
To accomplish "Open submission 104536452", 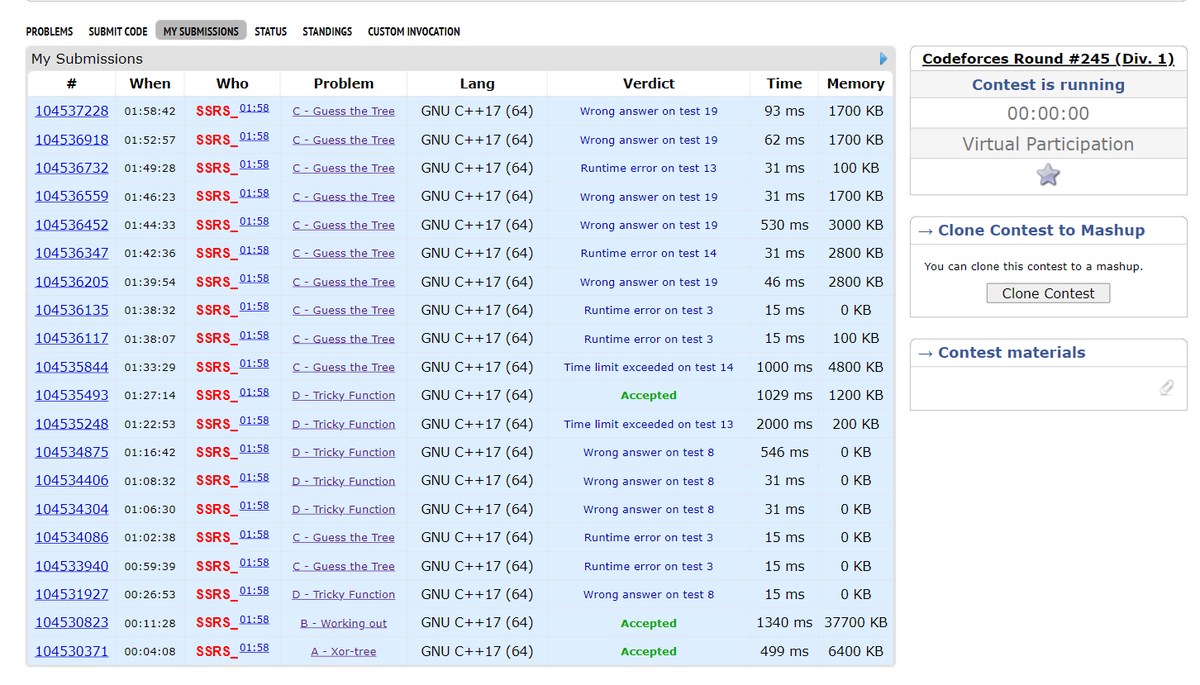I will (72, 225).
